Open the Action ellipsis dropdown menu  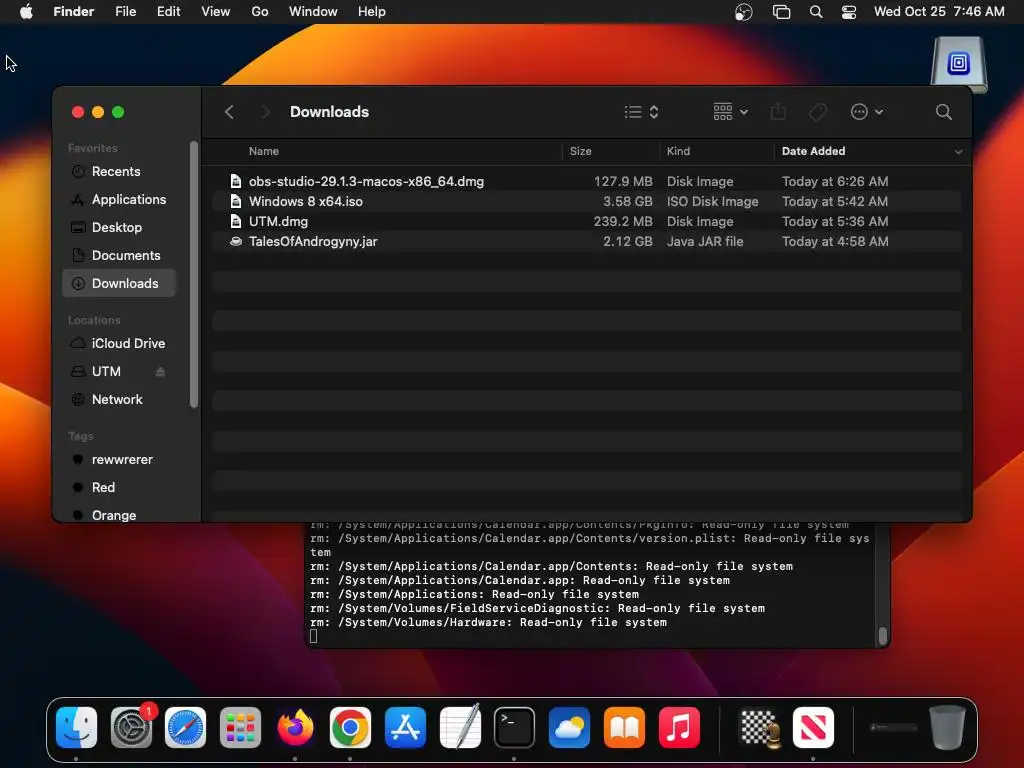[867, 112]
